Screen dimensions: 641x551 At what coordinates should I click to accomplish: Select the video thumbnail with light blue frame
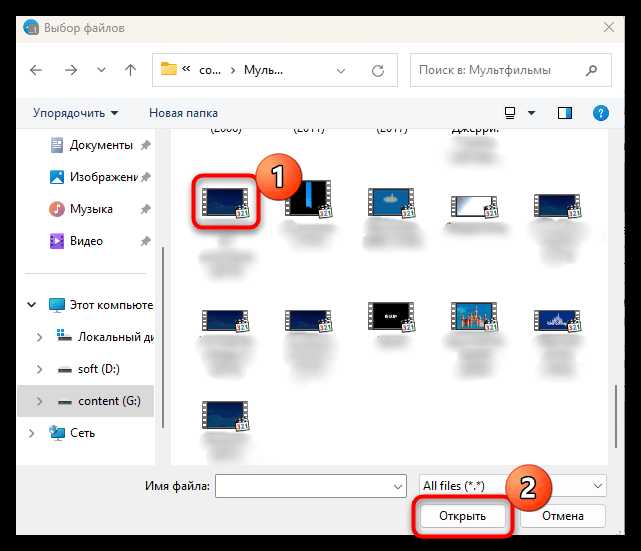[x=391, y=202]
